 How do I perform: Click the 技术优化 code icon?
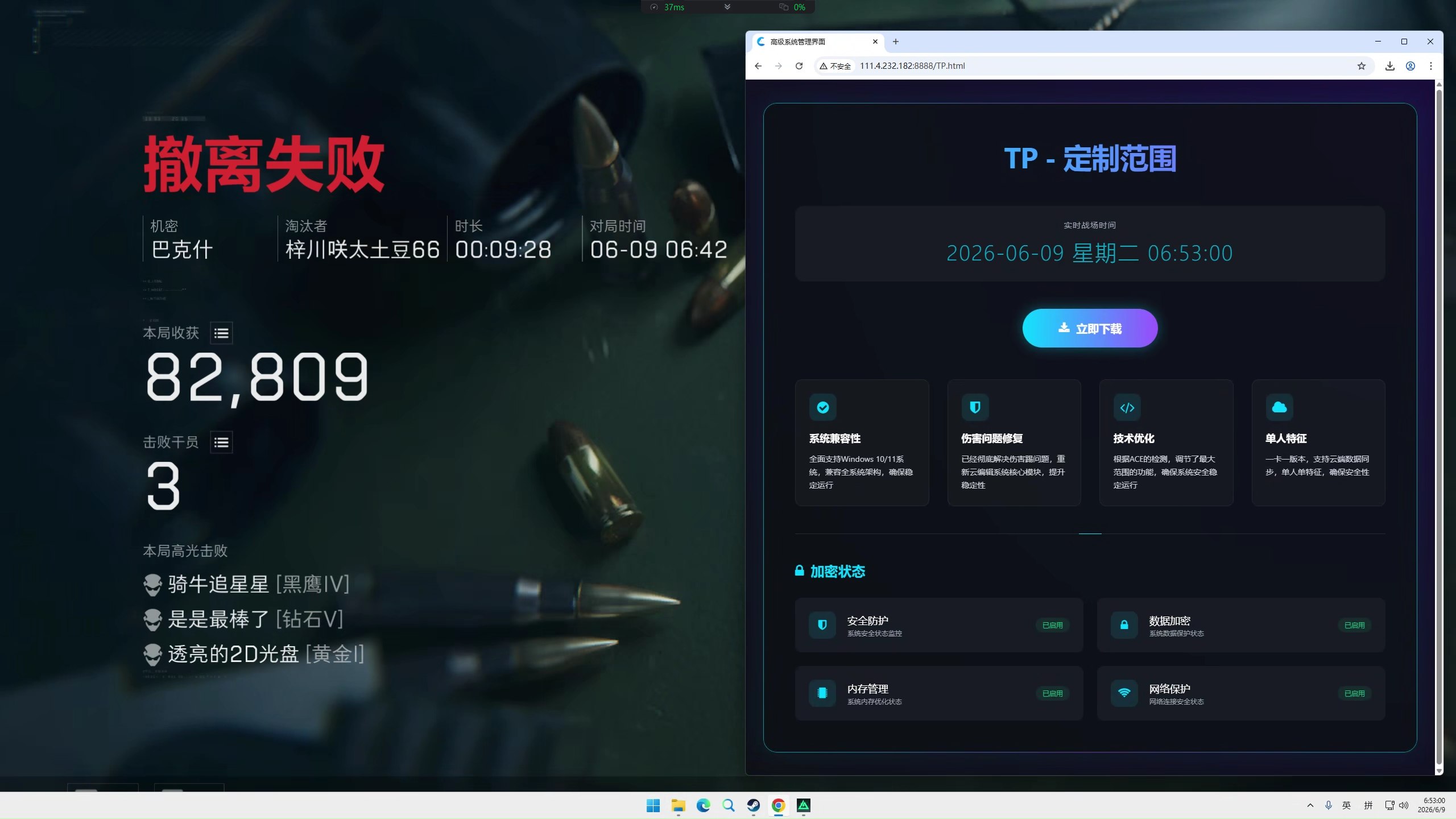[x=1127, y=407]
